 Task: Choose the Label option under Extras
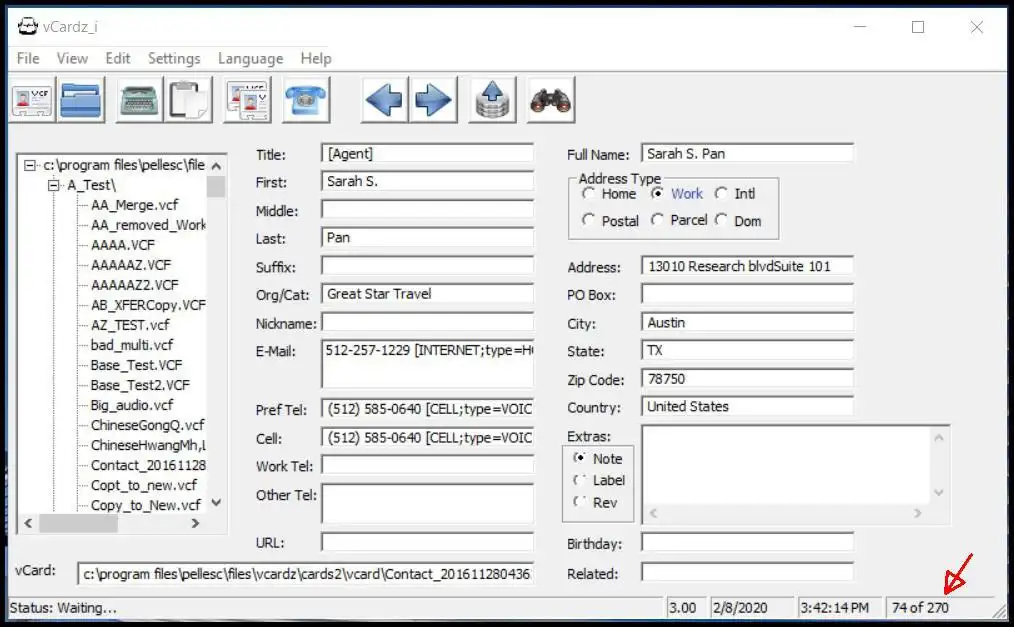point(580,480)
